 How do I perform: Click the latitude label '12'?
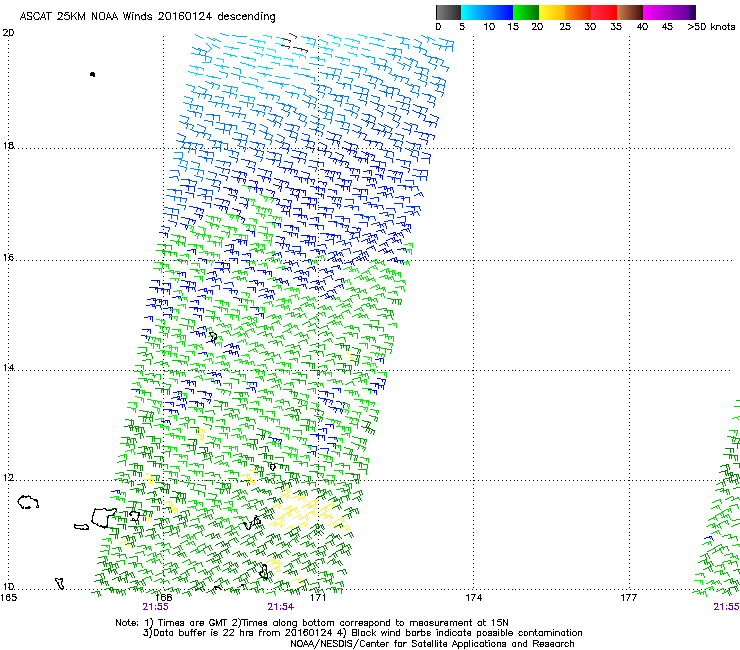point(8,477)
